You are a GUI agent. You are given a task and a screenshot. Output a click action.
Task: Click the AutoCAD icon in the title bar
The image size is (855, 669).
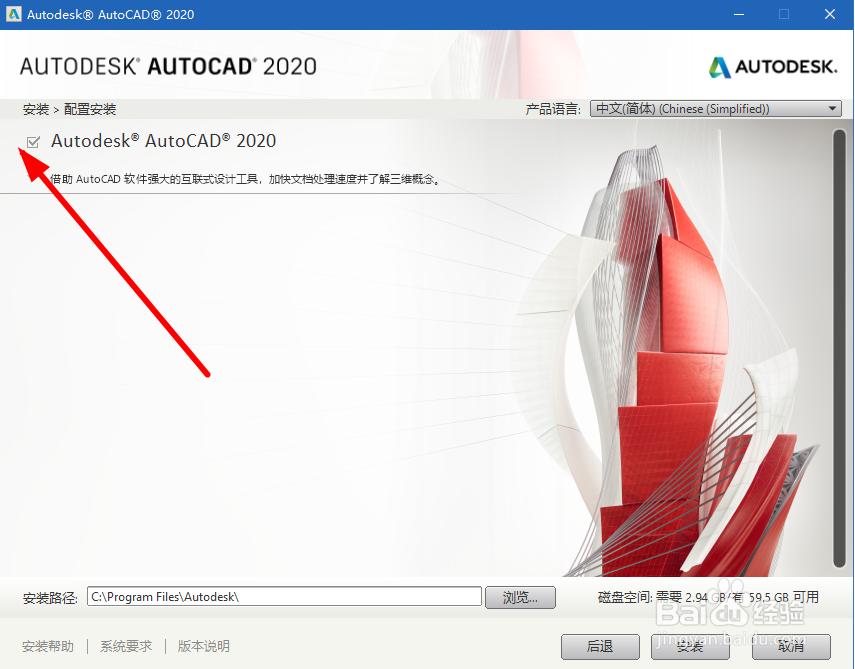coord(14,14)
